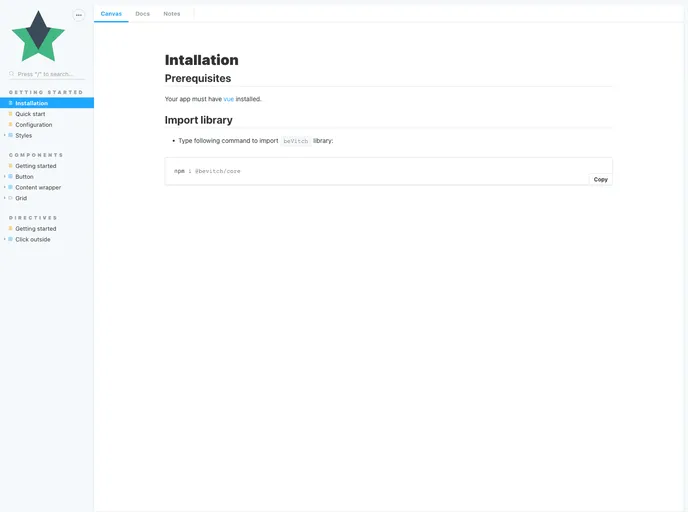688x512 pixels.
Task: Click the search magnifier icon
Action: coord(12,74)
